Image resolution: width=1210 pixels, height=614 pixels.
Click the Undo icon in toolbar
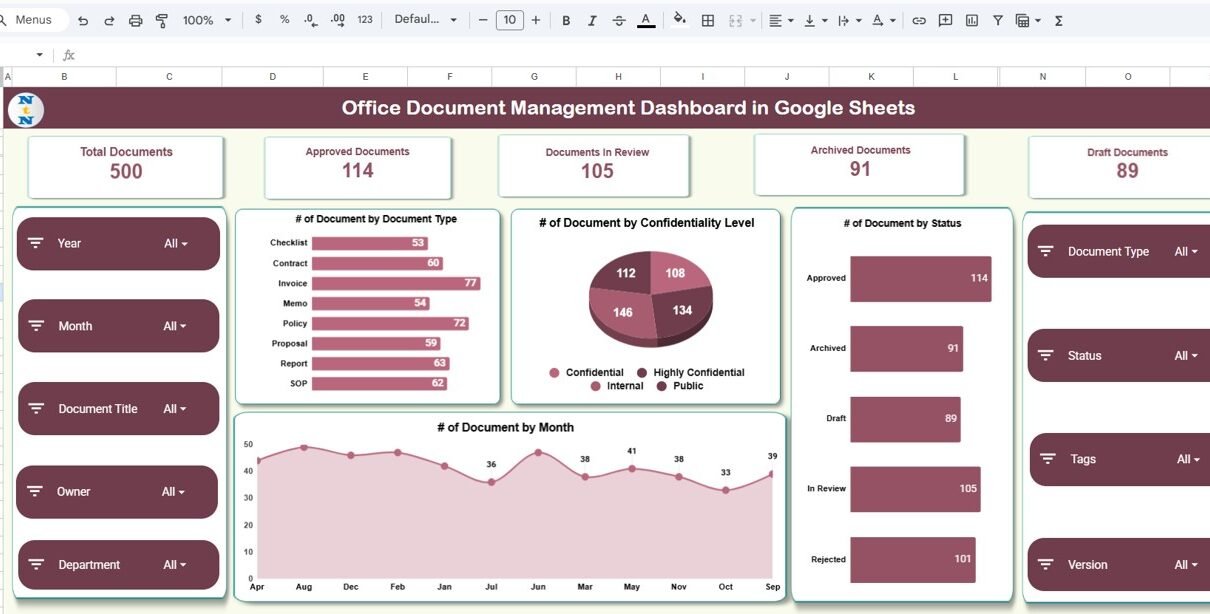(83, 20)
